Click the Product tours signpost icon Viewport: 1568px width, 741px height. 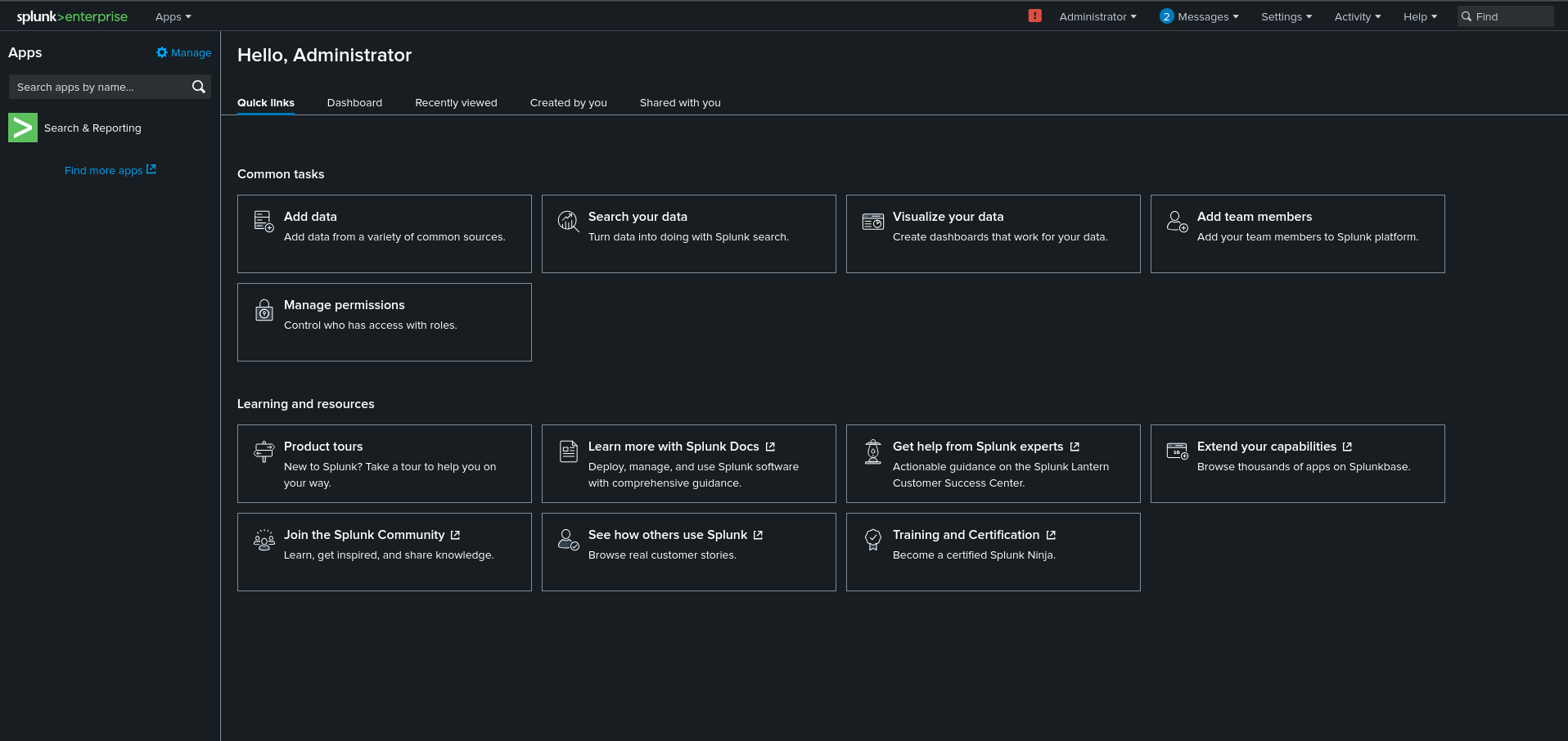(264, 451)
